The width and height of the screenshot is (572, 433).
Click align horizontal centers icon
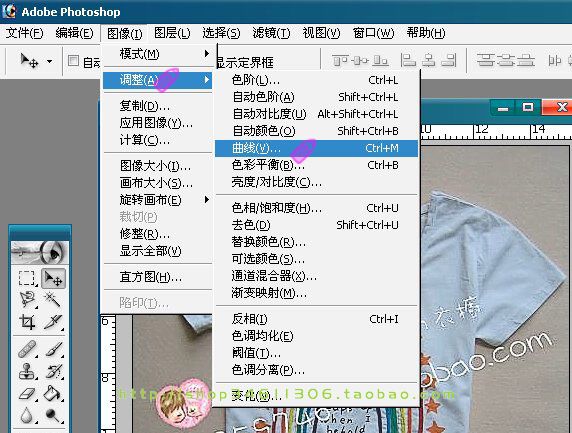click(x=428, y=60)
